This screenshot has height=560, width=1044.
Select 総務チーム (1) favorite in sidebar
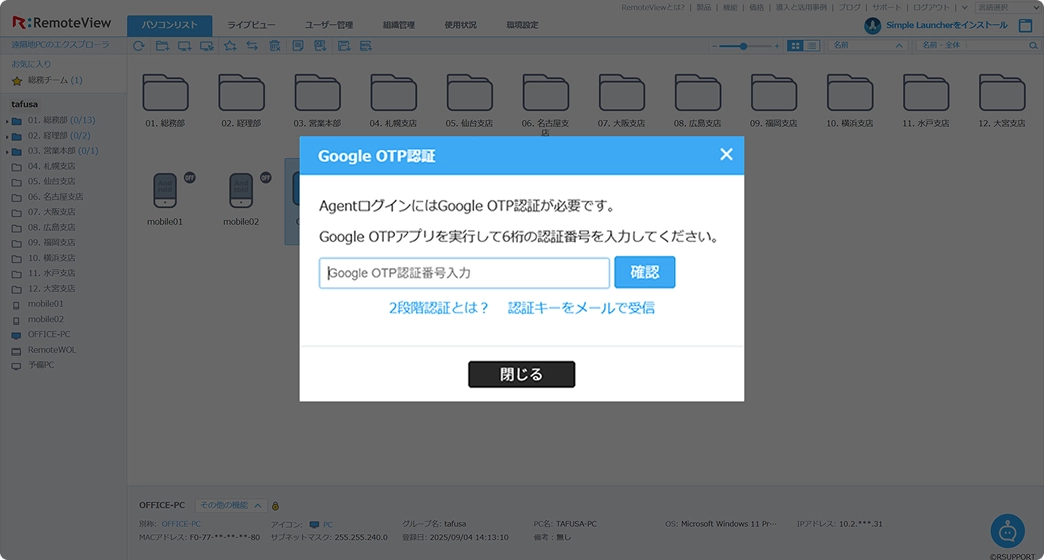[x=55, y=80]
